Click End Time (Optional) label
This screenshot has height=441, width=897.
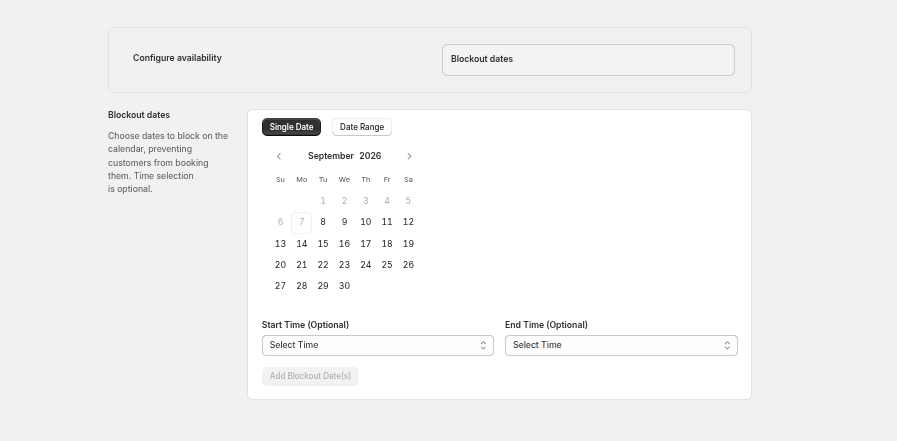click(546, 325)
